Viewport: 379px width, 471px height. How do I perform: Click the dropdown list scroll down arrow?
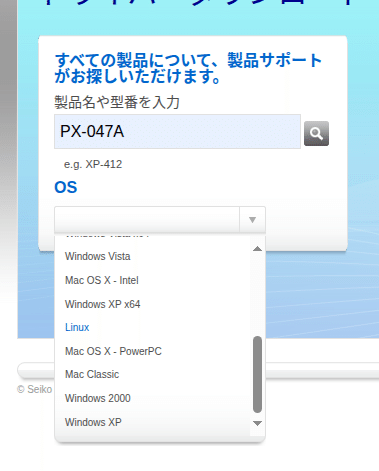coord(257,423)
